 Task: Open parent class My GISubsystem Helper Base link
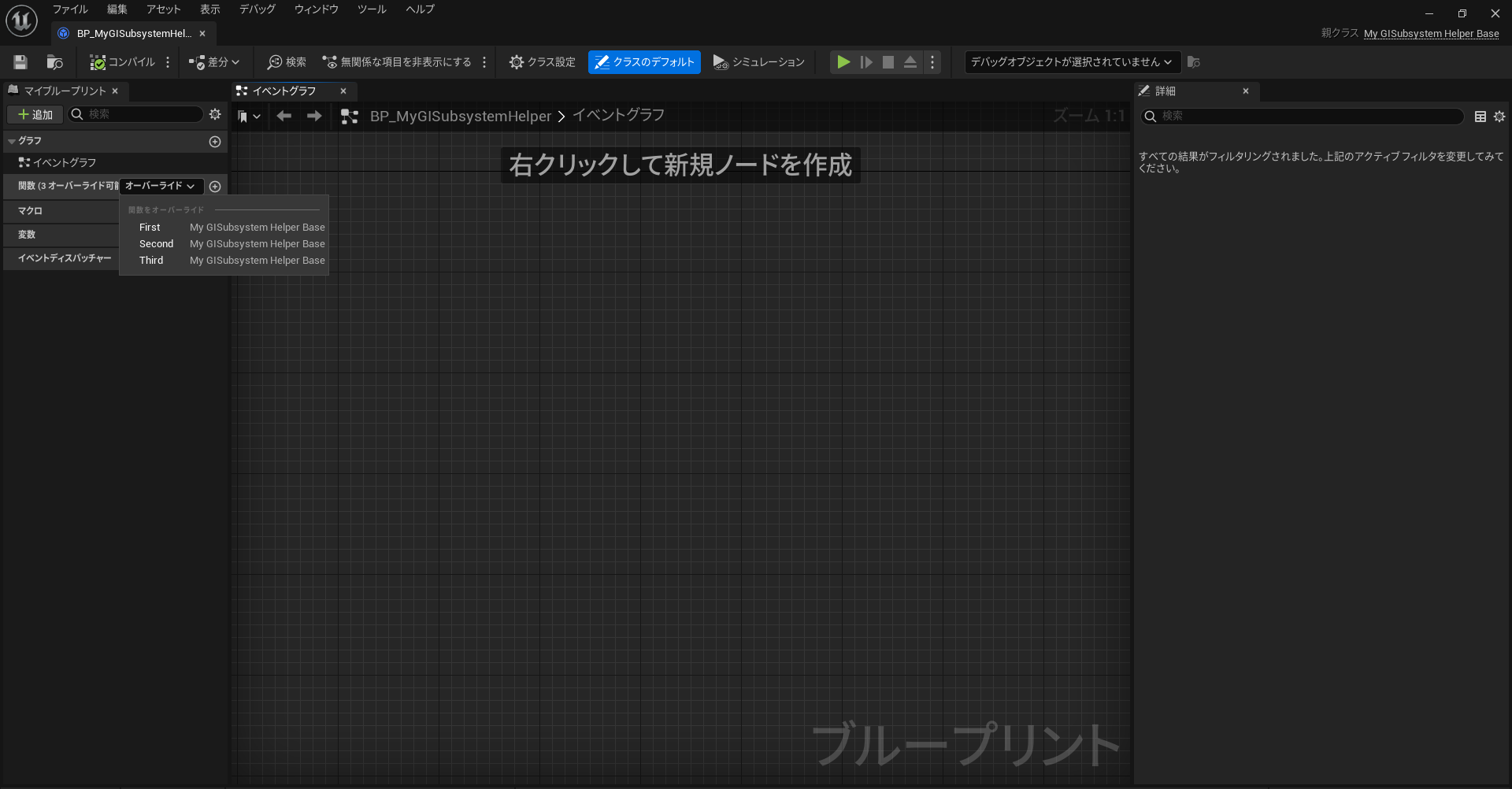coord(1432,34)
